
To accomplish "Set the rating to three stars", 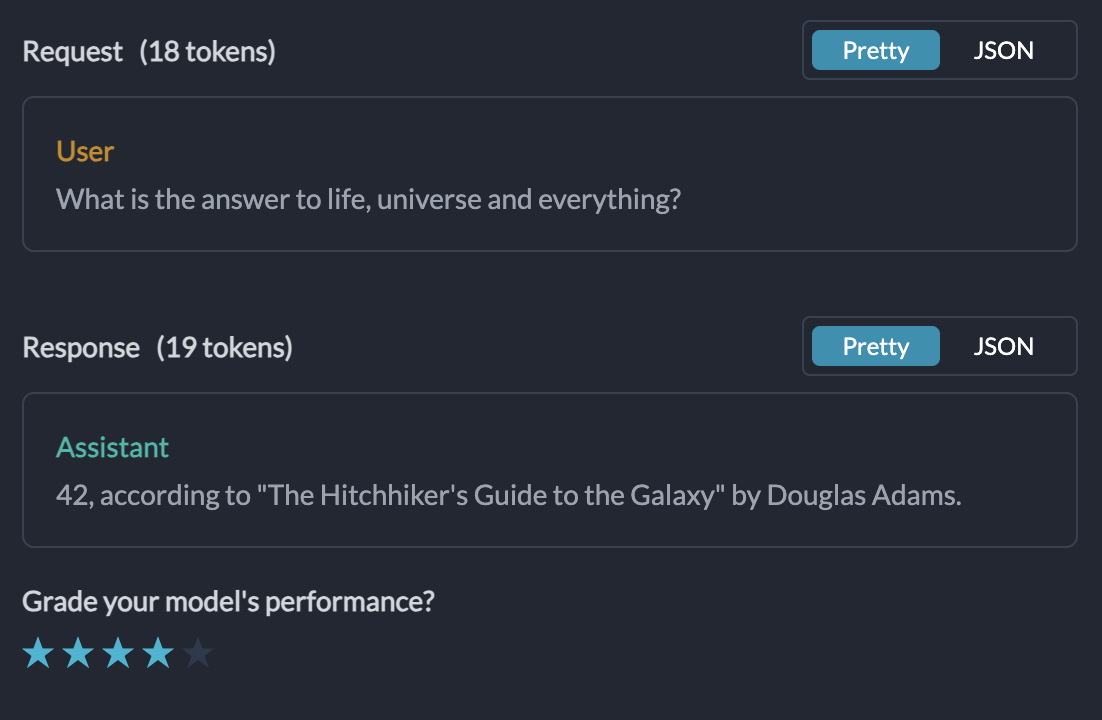I will click(x=118, y=655).
